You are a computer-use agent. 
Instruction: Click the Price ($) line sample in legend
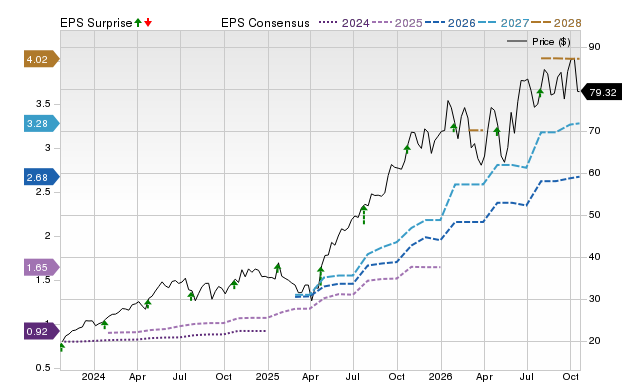(517, 41)
